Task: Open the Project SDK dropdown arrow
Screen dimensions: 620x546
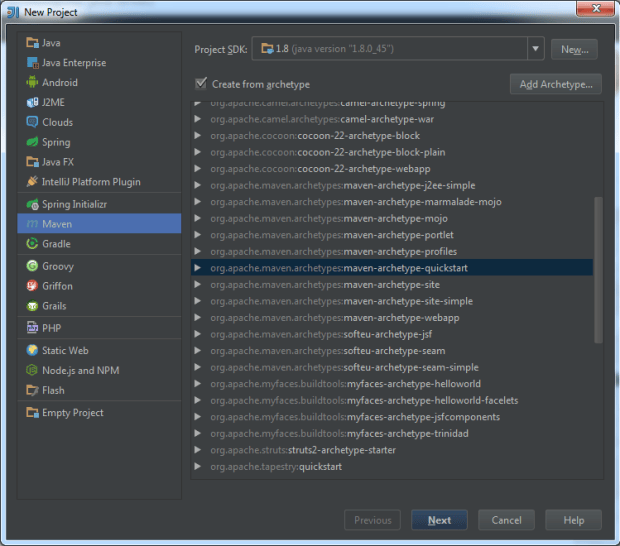Action: click(x=535, y=49)
